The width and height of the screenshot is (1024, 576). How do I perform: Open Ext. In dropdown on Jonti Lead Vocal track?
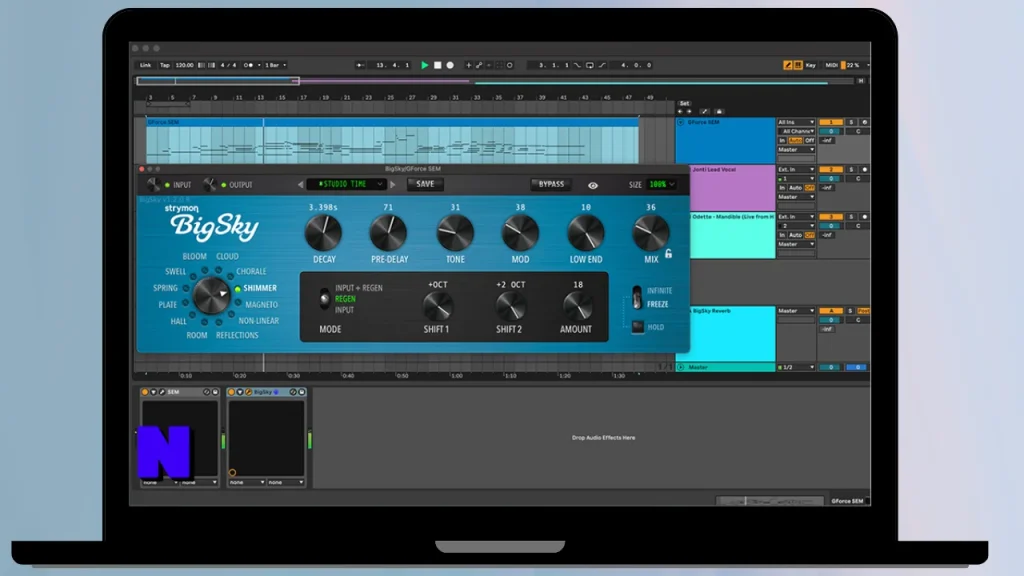795,170
